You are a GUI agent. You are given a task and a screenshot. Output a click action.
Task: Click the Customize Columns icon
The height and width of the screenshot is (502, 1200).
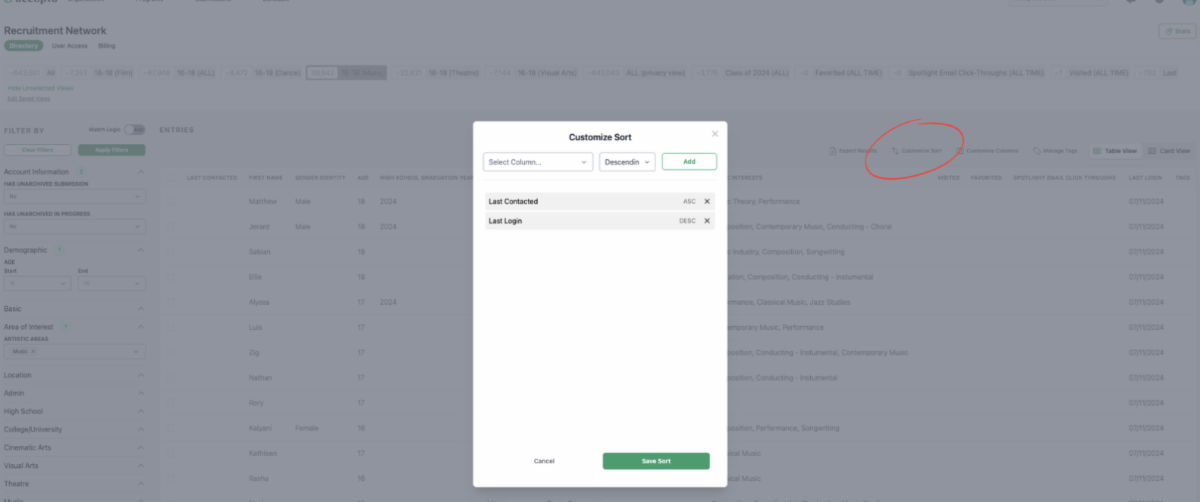click(960, 151)
